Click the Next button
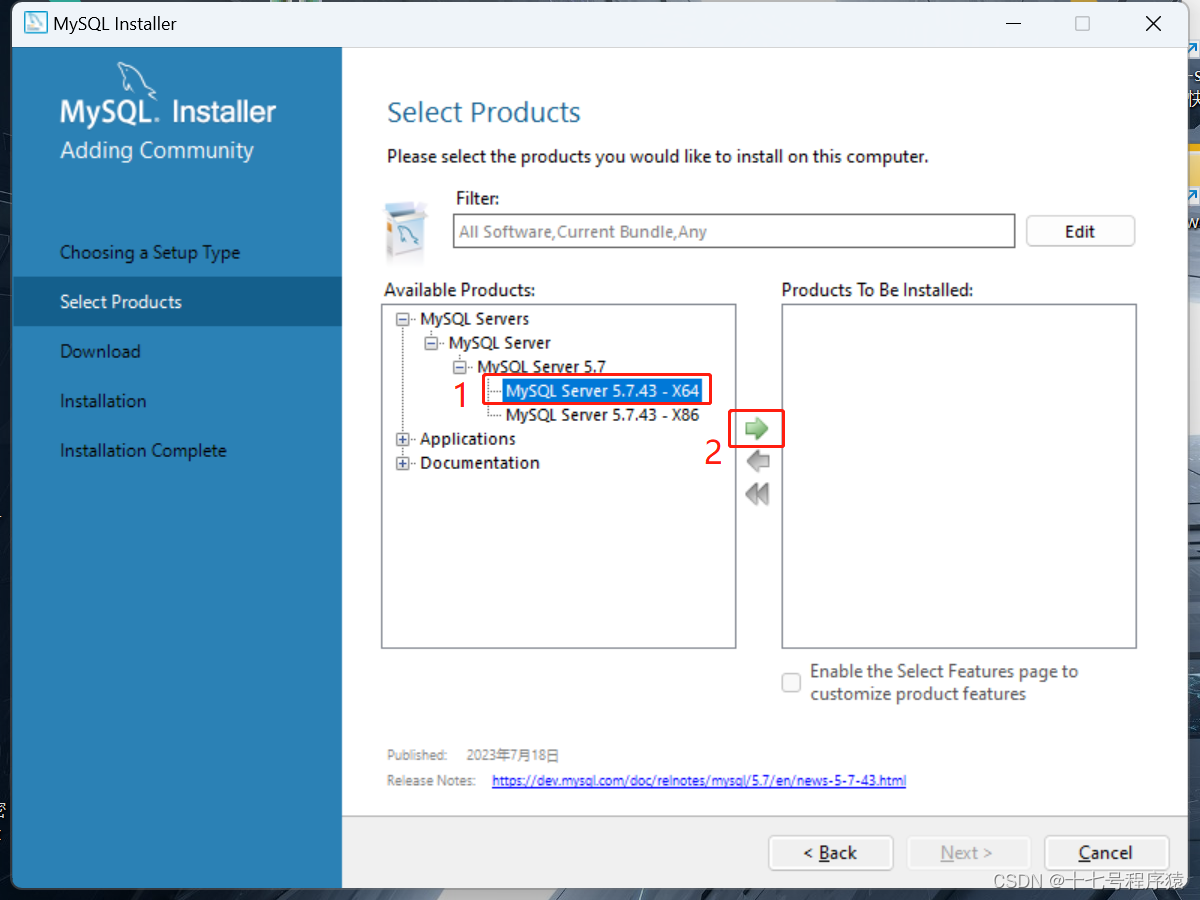This screenshot has width=1200, height=900. coord(967,853)
